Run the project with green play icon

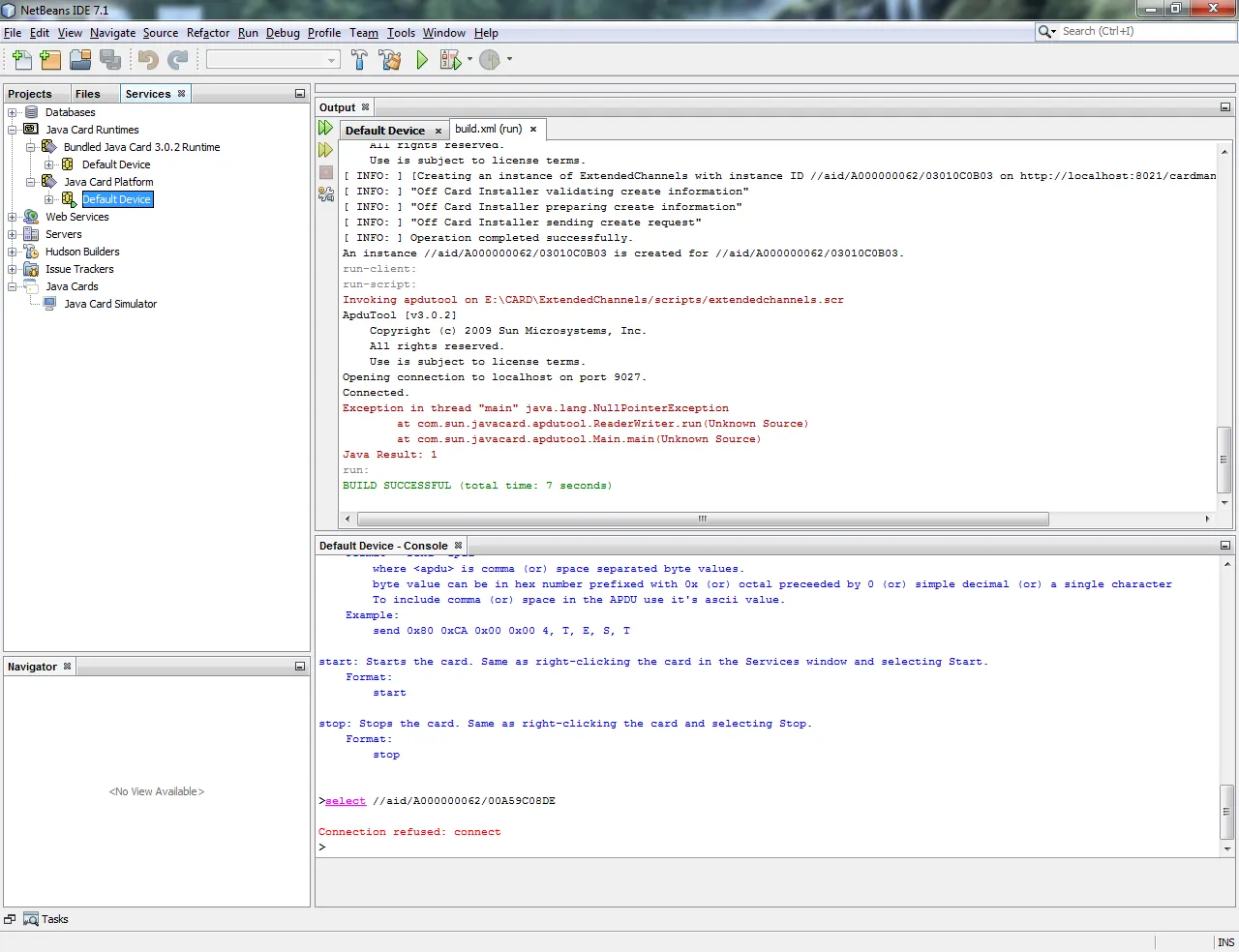coord(422,60)
